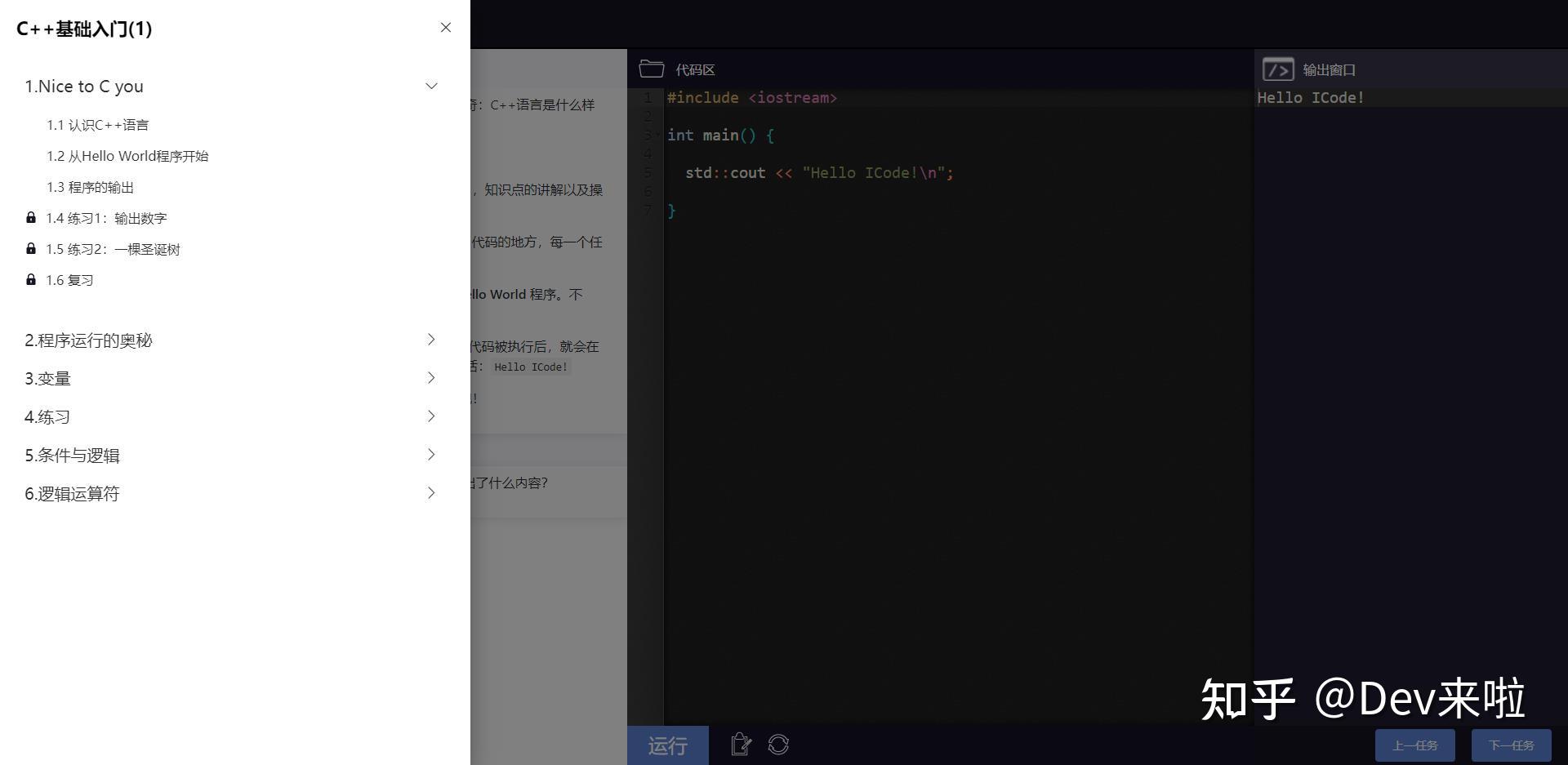This screenshot has height=765, width=1568.
Task: Expand the 5.条件与逻辑 section
Action: [431, 455]
